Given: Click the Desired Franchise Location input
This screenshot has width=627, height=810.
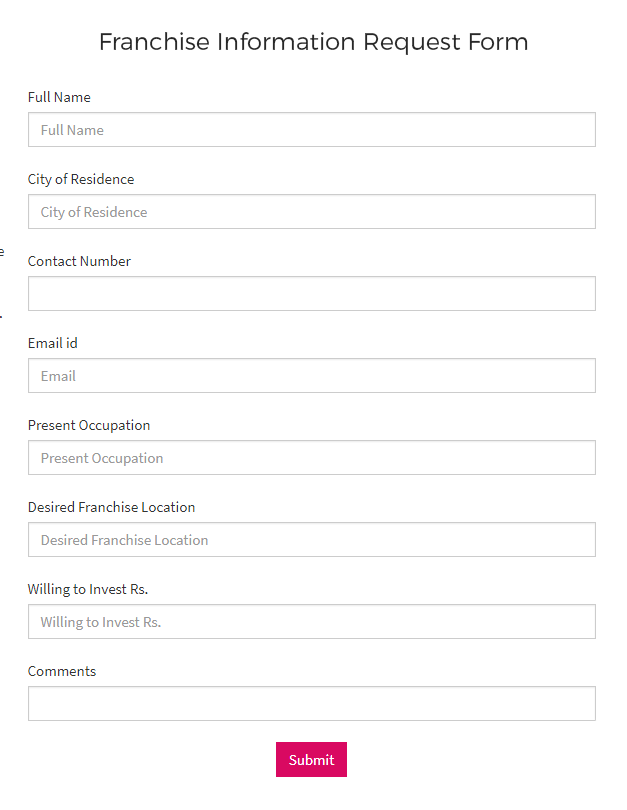Looking at the screenshot, I should (x=311, y=540).
